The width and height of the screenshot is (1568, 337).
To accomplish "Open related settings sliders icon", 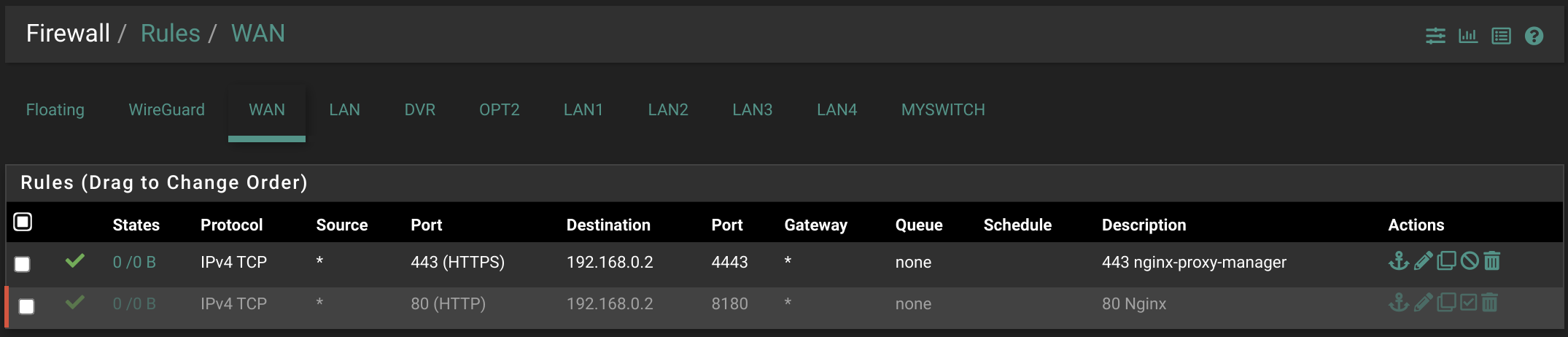I will (1435, 36).
